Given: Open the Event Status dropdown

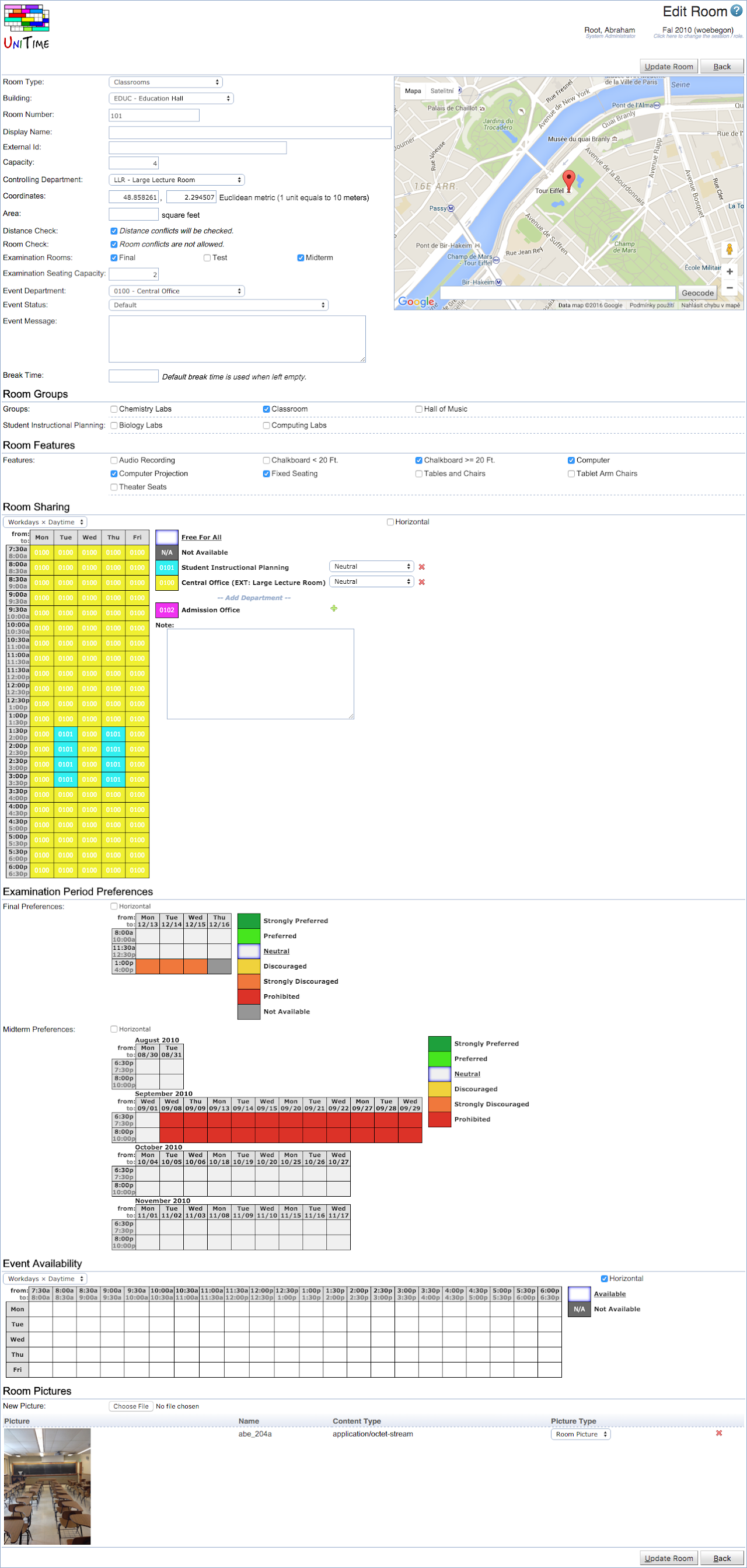Looking at the screenshot, I should point(218,305).
